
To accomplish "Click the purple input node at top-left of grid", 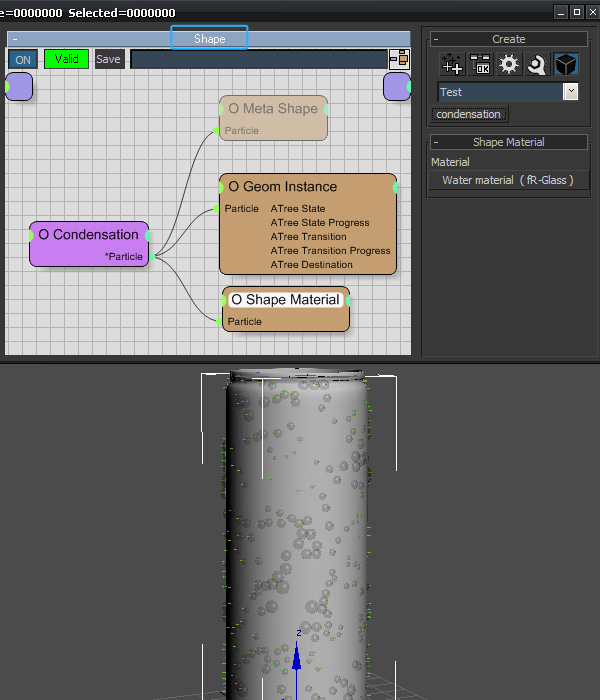I will [x=19, y=87].
